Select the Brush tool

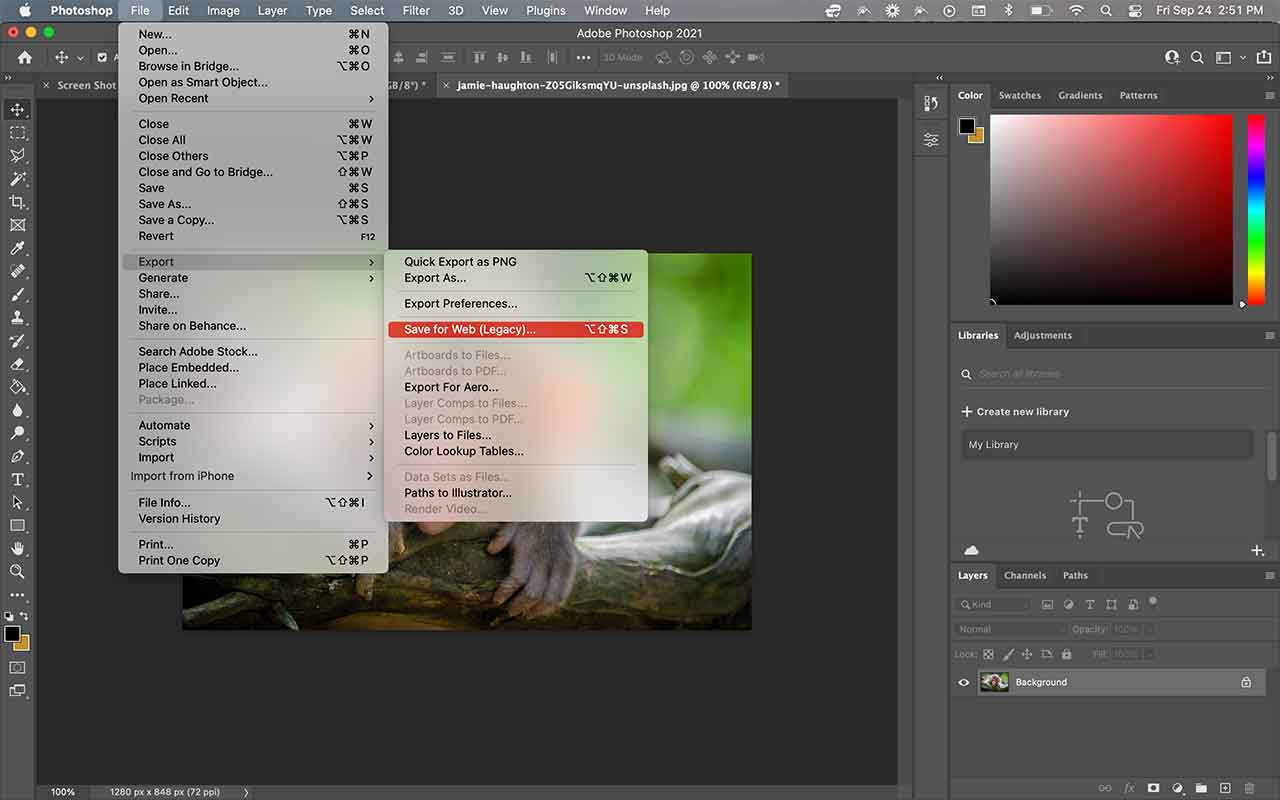click(x=17, y=294)
